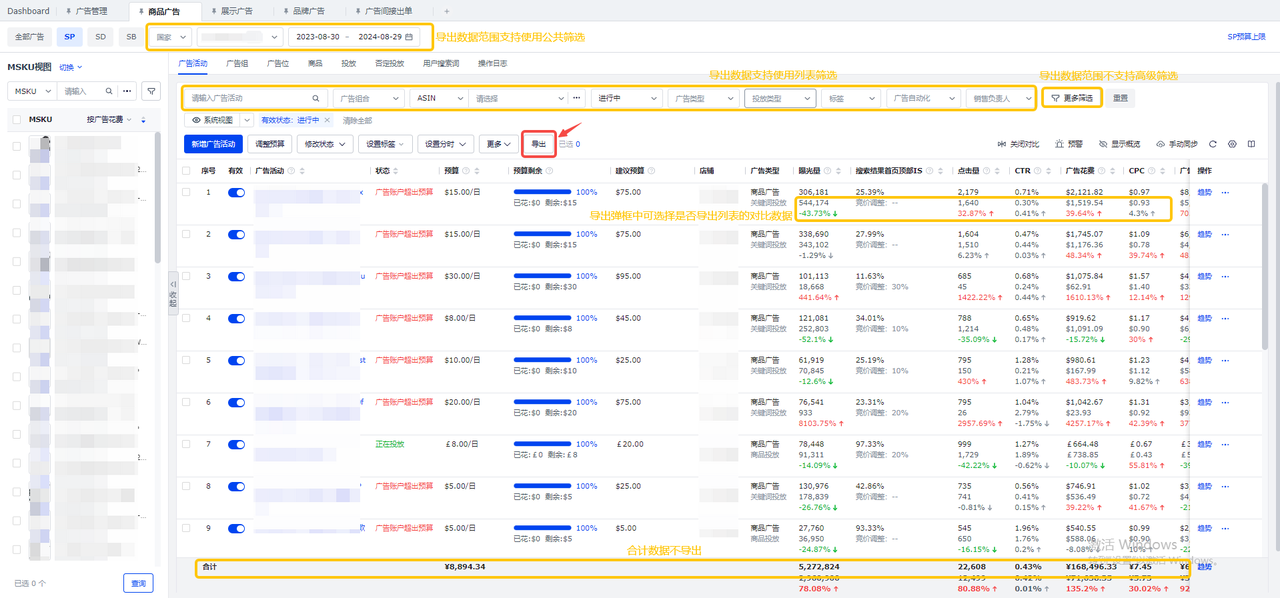This screenshot has width=1280, height=598.
Task: Expand the 修改状态 dropdown button
Action: click(x=325, y=144)
